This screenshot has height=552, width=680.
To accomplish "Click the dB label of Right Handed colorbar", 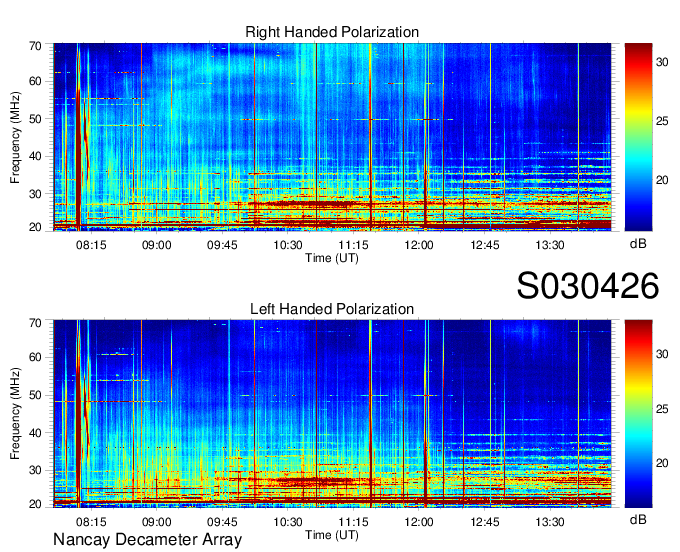I will coord(638,244).
